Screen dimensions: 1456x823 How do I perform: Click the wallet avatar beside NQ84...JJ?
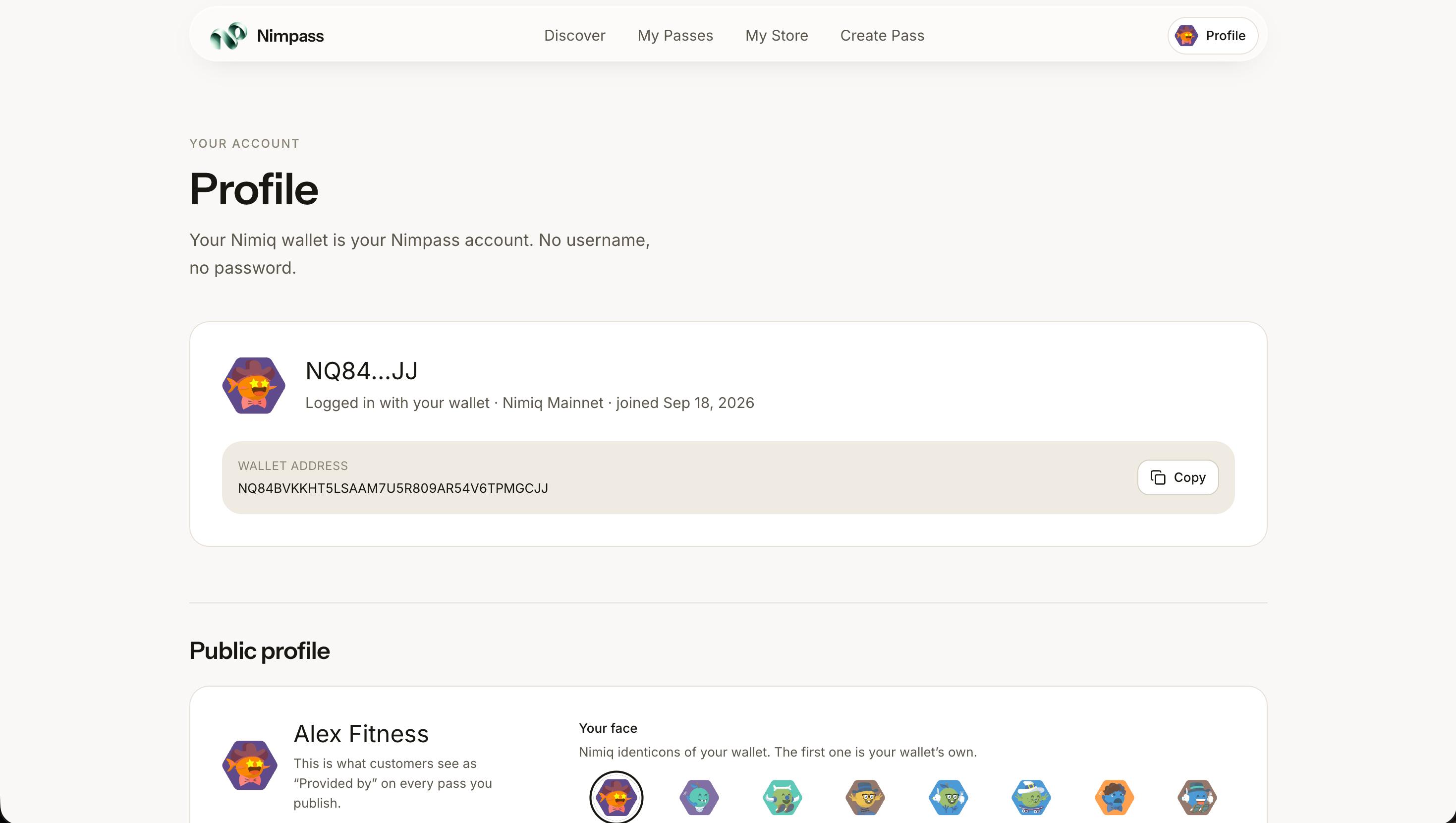253,385
